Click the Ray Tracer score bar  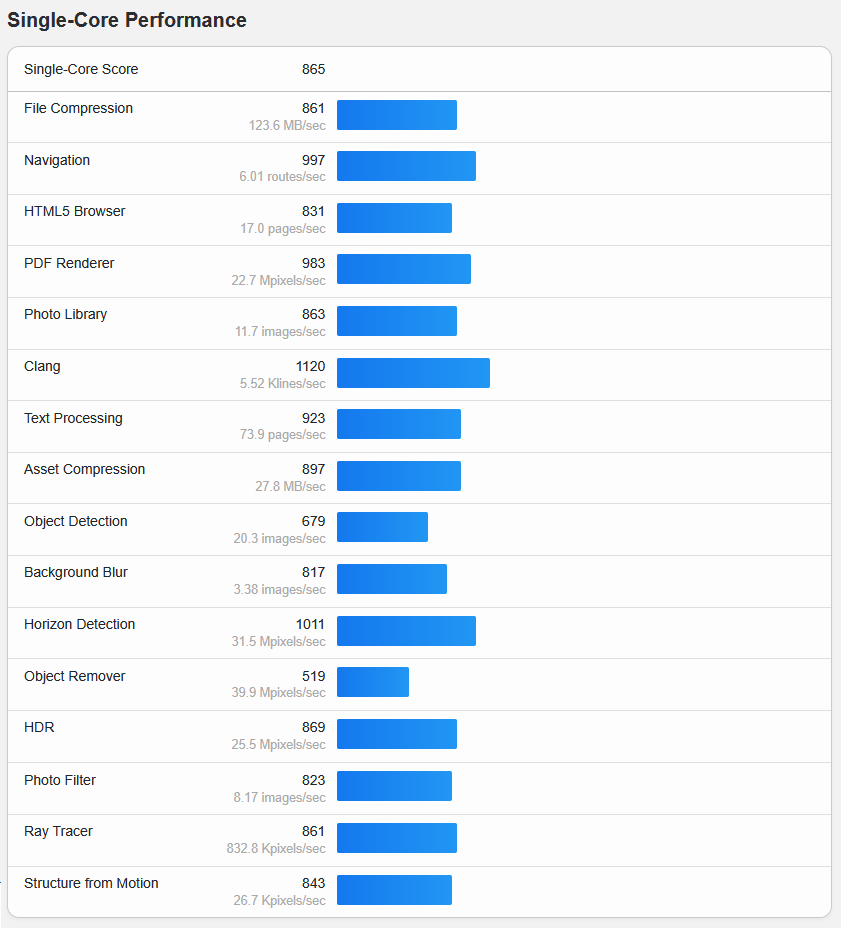[x=397, y=838]
